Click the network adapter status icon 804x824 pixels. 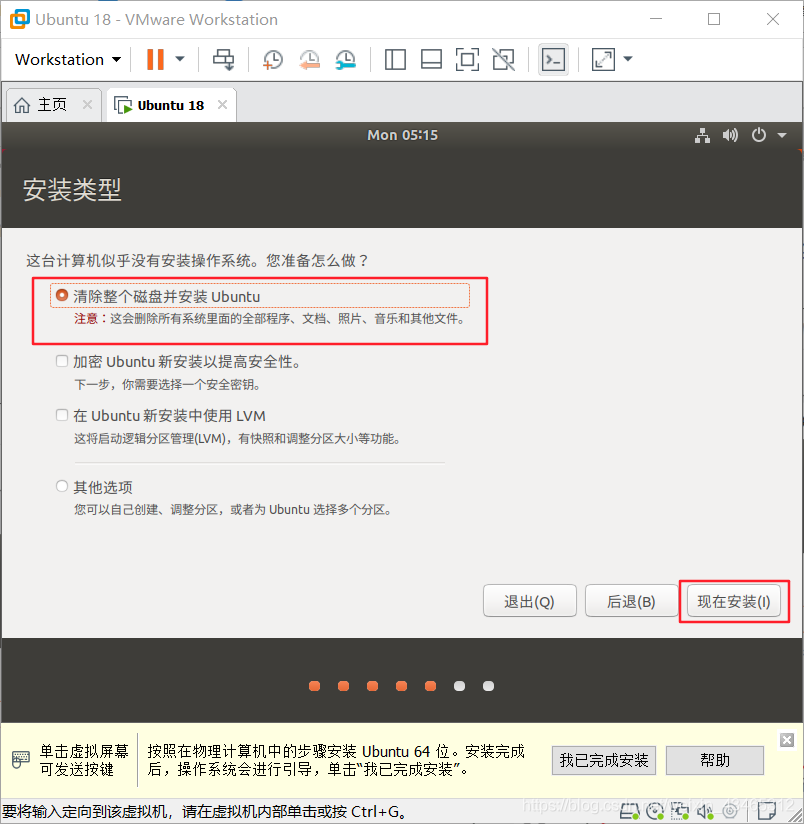click(x=679, y=811)
